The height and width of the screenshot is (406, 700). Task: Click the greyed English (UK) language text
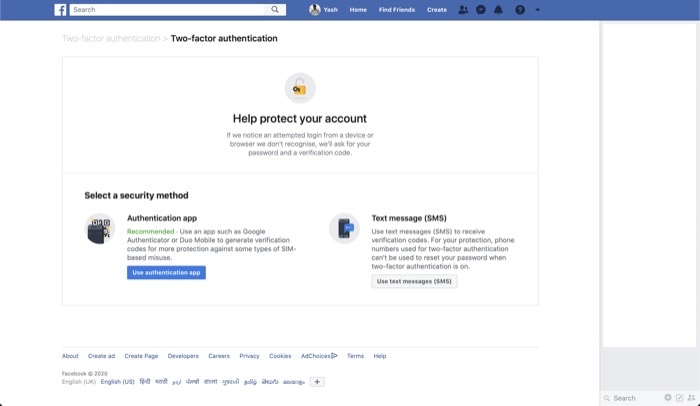[79, 382]
